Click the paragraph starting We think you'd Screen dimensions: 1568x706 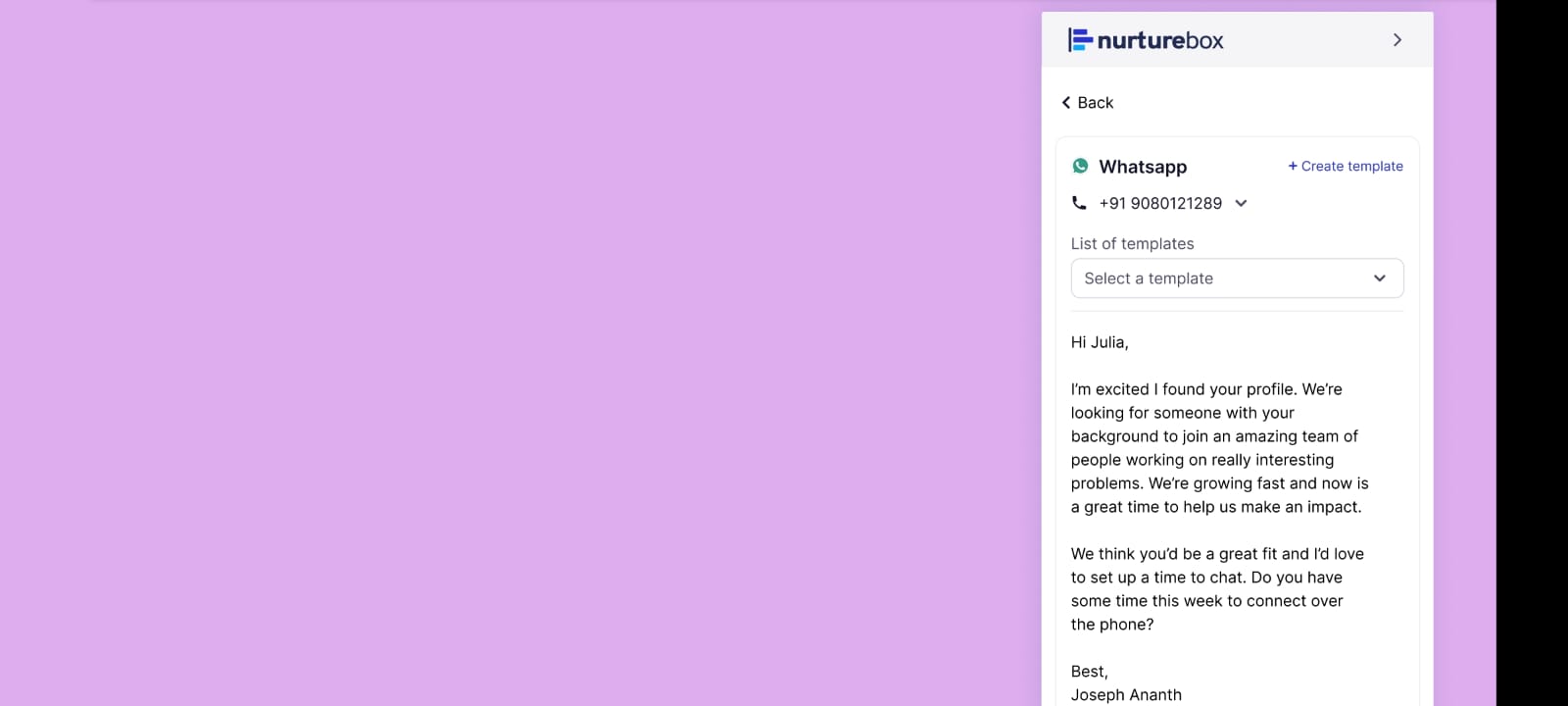click(x=1217, y=589)
